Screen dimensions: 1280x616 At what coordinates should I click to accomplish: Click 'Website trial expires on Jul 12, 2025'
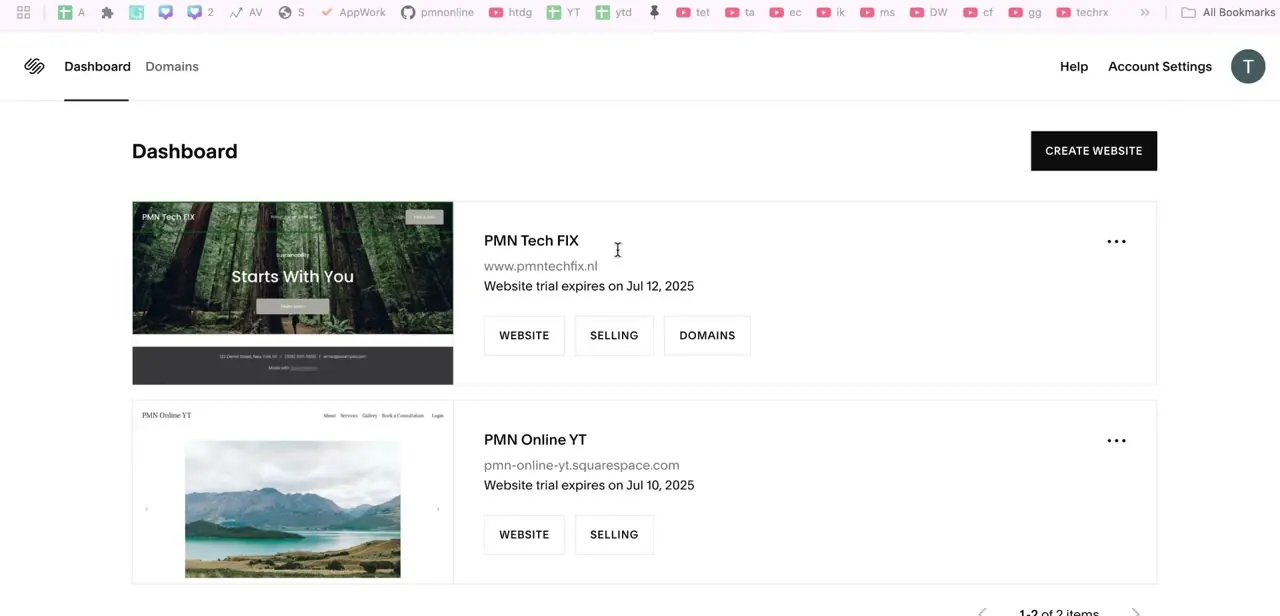point(589,286)
